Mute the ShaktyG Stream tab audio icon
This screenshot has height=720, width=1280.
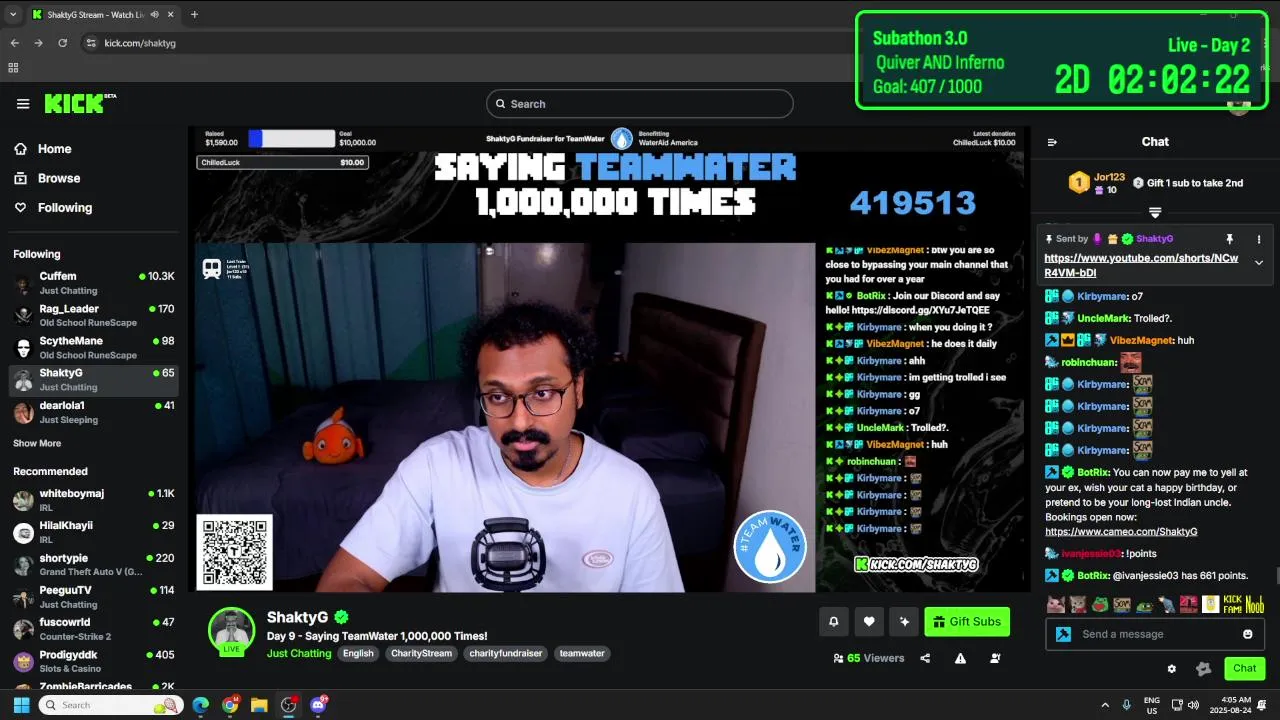pos(155,14)
